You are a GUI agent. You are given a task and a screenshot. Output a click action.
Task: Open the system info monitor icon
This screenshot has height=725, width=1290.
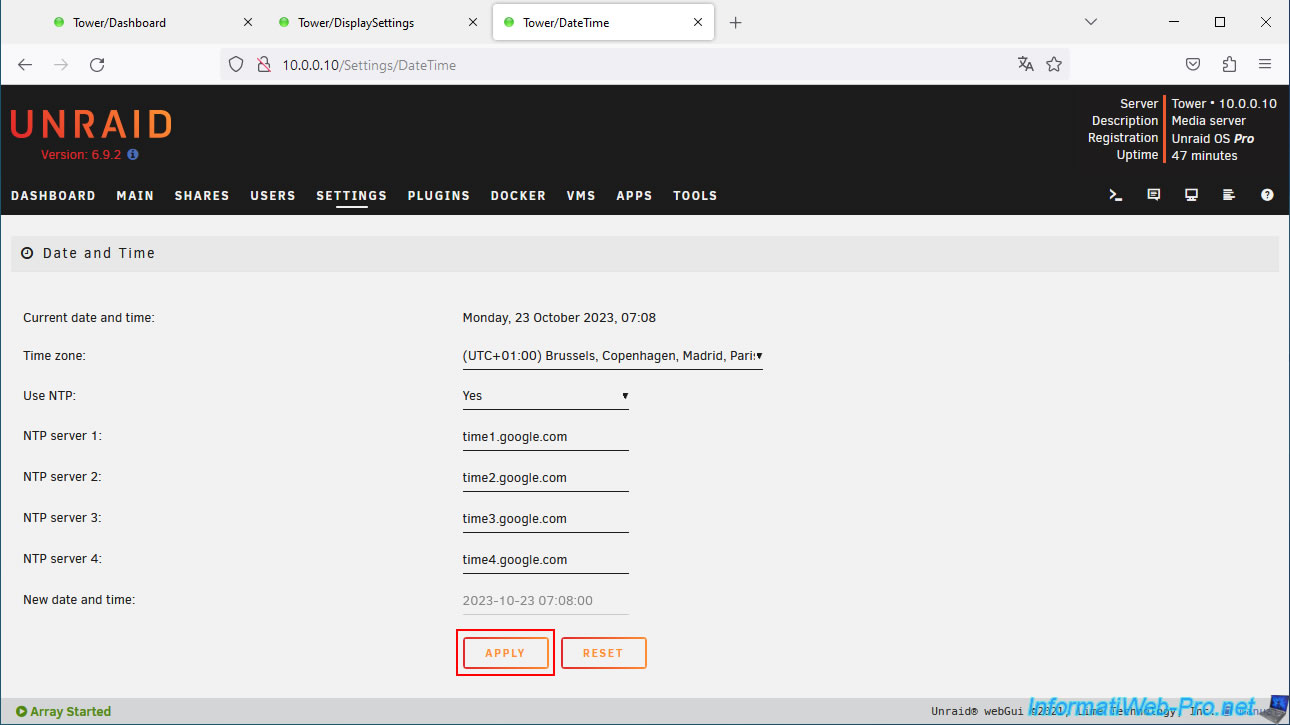tap(1191, 196)
